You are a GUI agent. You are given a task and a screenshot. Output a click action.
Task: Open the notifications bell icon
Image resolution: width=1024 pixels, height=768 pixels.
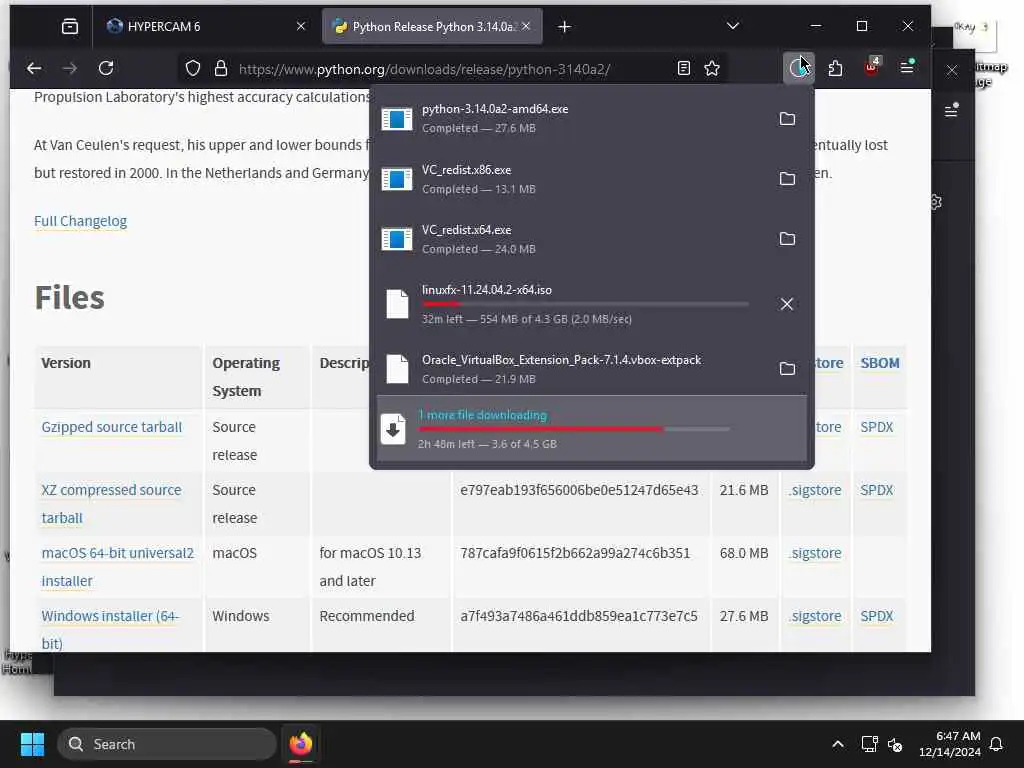(x=996, y=744)
